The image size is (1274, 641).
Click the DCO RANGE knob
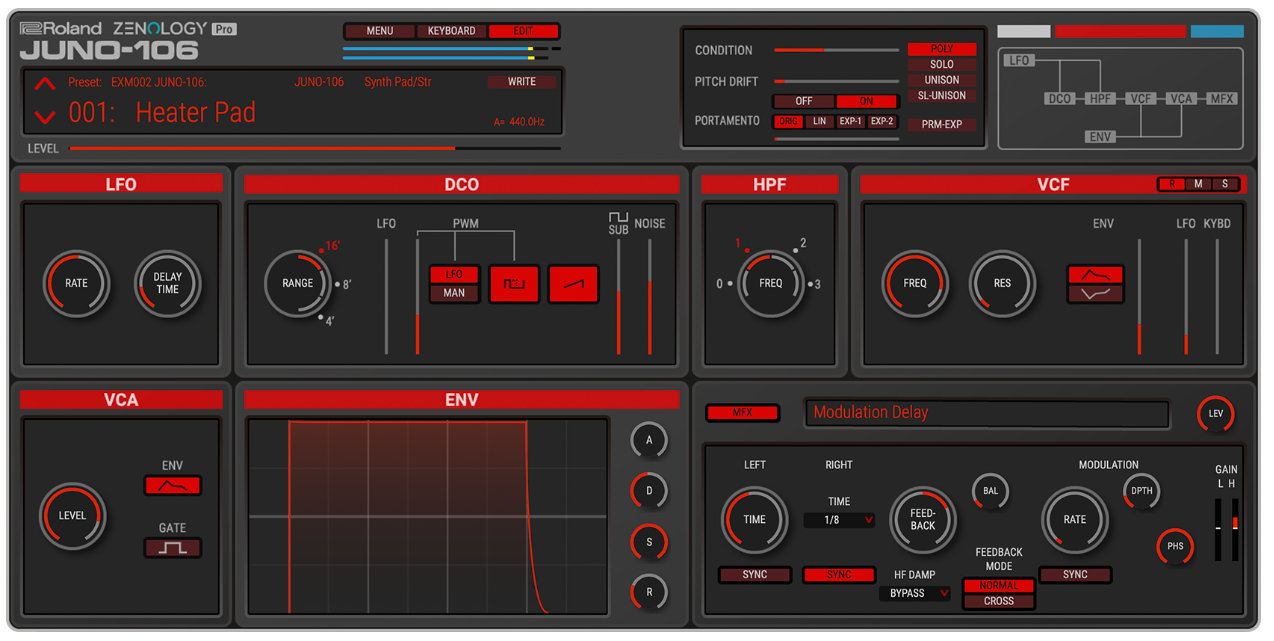point(298,284)
